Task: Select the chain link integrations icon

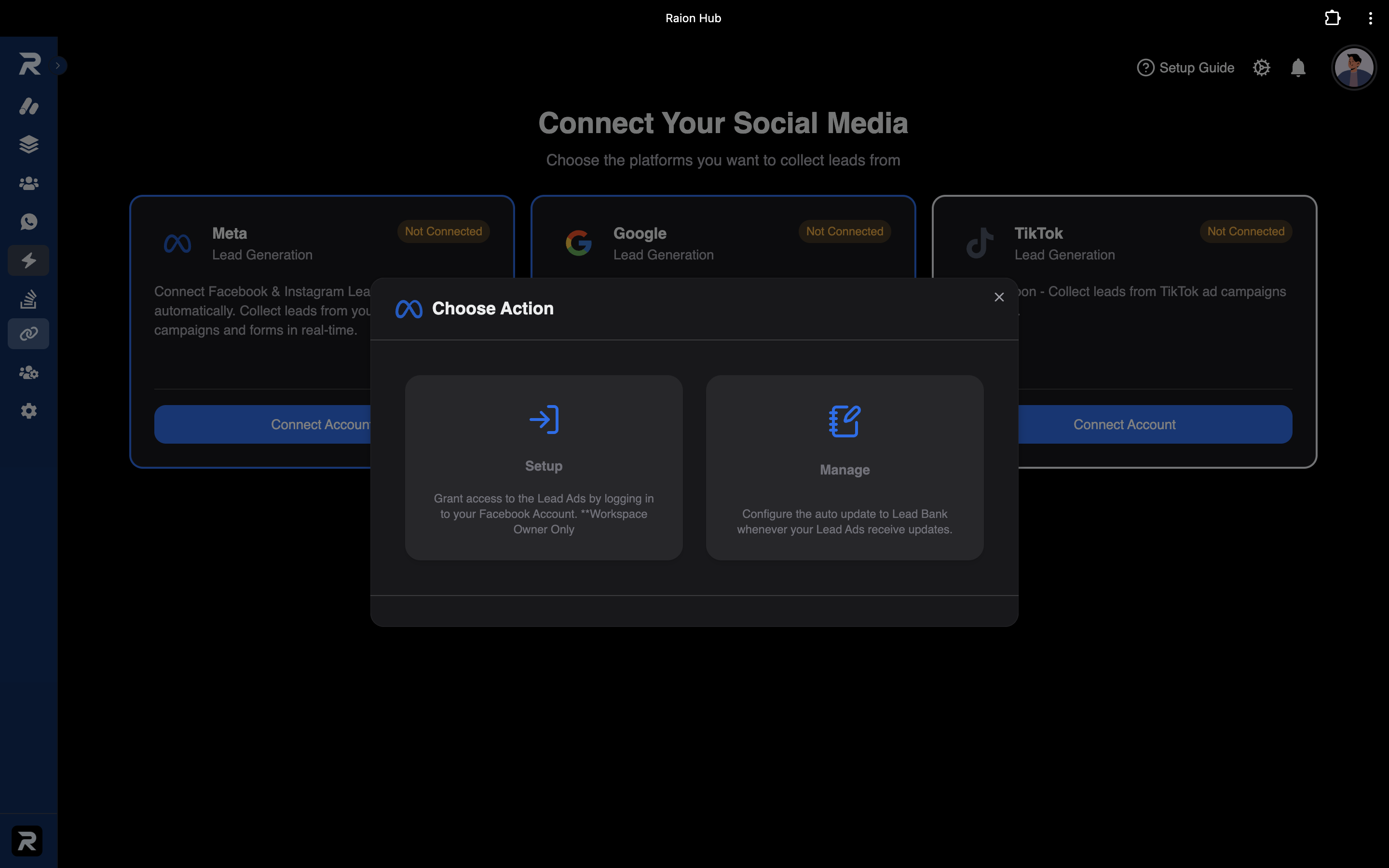Action: pos(29,334)
